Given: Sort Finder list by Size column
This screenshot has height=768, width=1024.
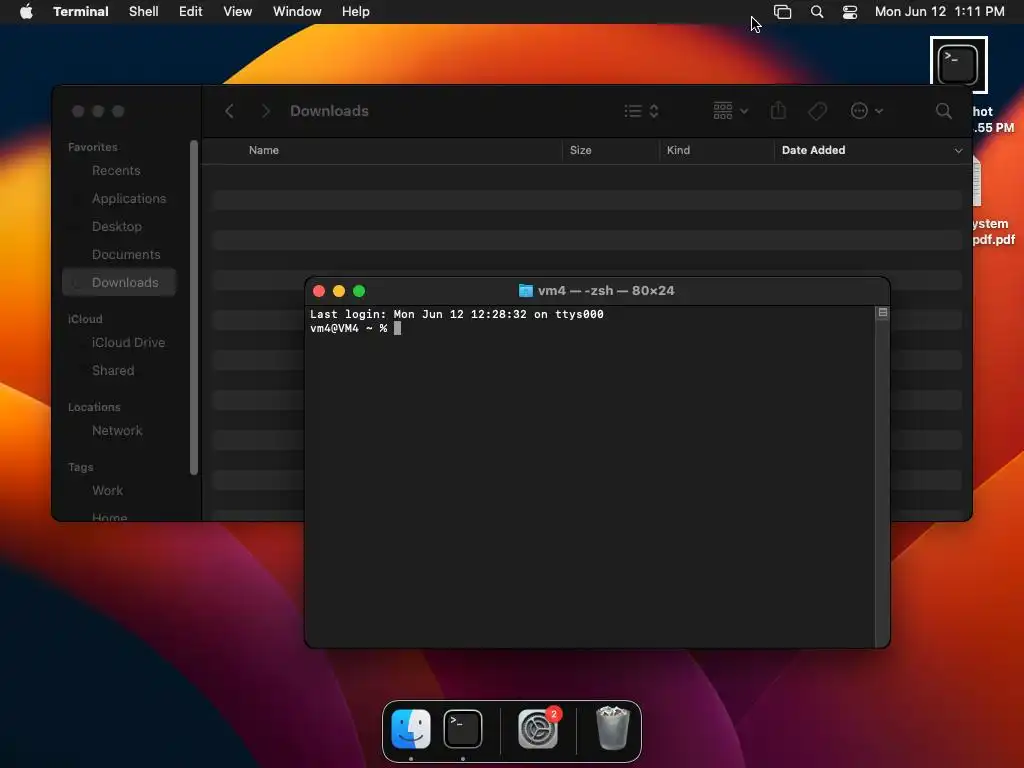Looking at the screenshot, I should pos(581,150).
